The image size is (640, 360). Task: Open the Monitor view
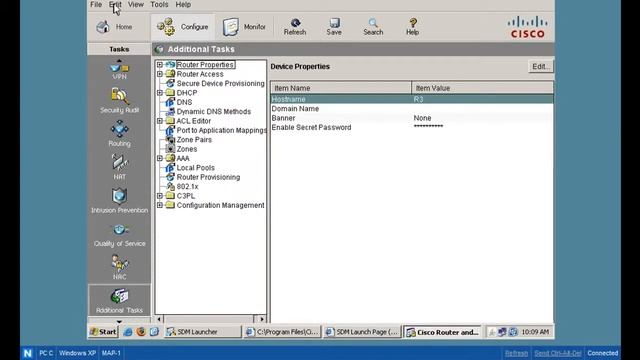click(x=244, y=27)
